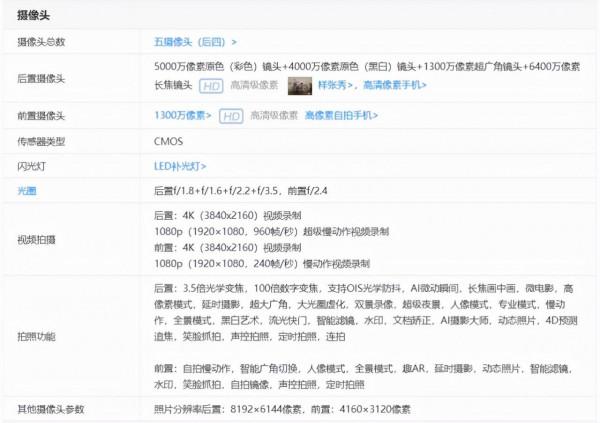Click the CMOS sensor type value
600x423 pixels.
[x=169, y=141]
